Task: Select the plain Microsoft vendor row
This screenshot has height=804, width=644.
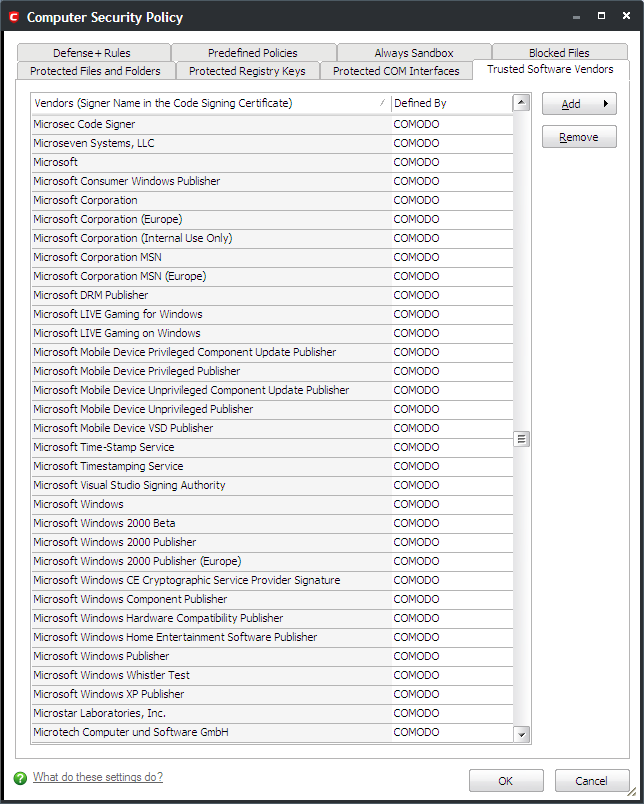Action: [272, 162]
